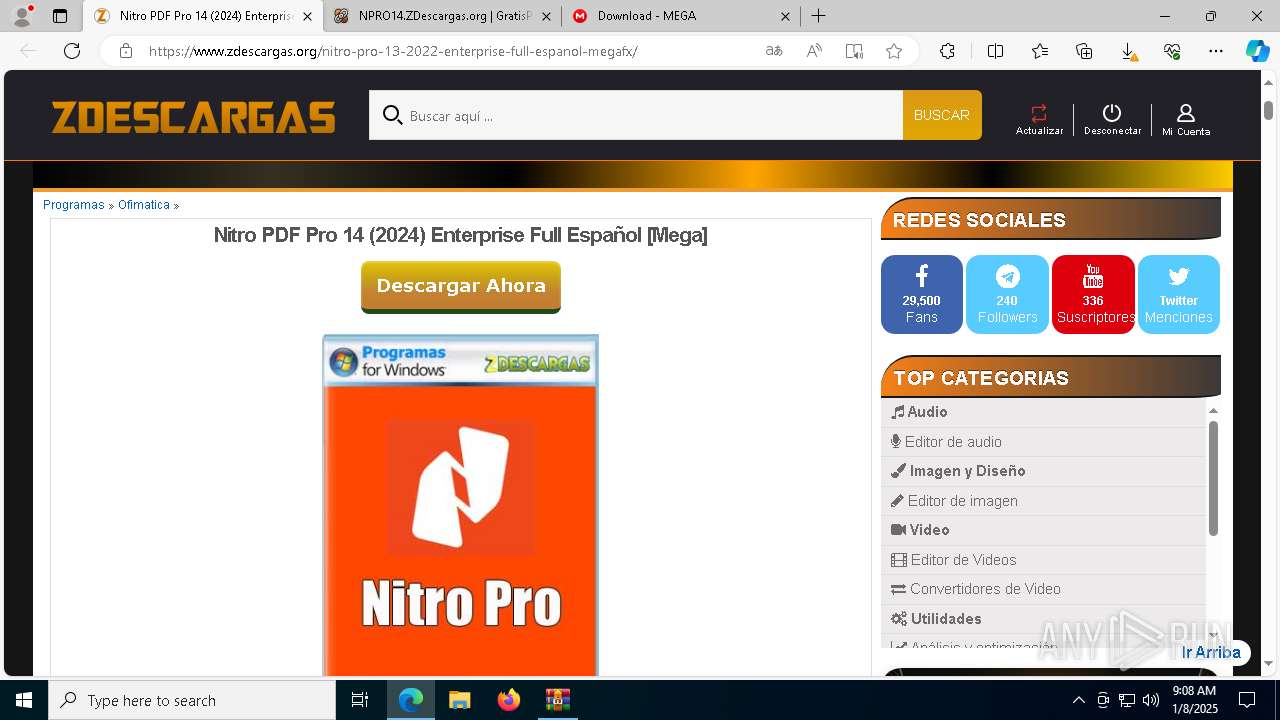The height and width of the screenshot is (720, 1280).
Task: Click the Desconectar power icon
Action: point(1112,113)
